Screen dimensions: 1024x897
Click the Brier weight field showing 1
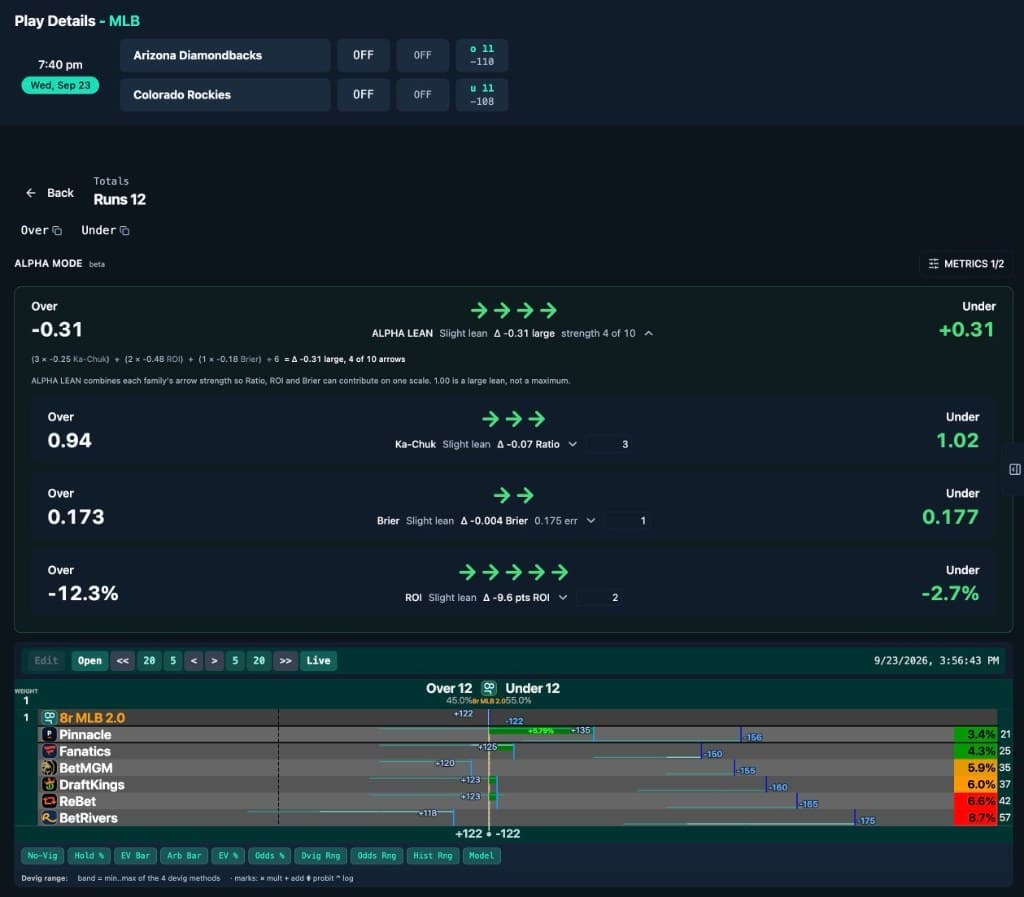pyautogui.click(x=628, y=520)
